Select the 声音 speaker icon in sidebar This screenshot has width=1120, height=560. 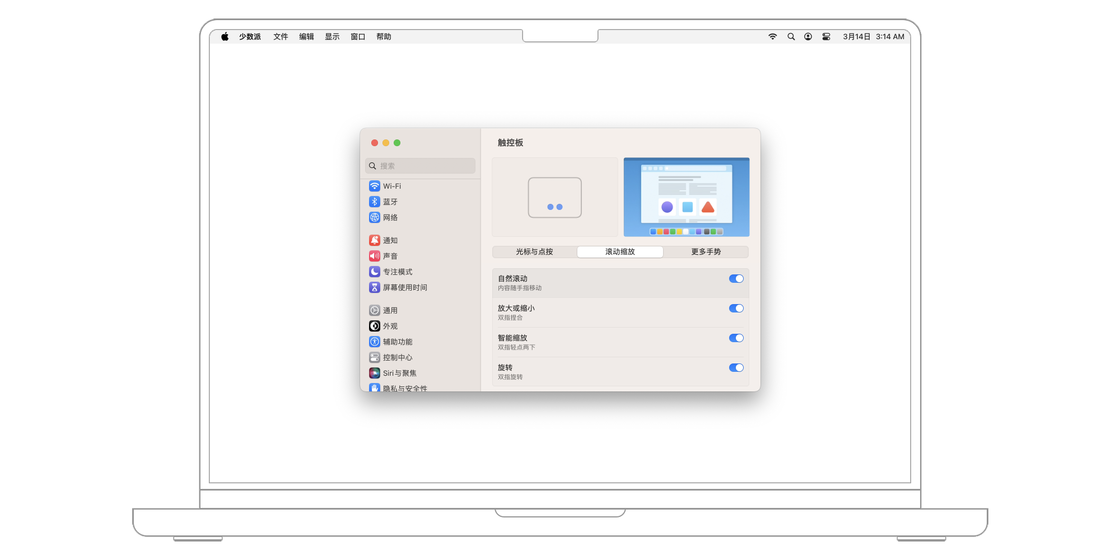tap(374, 256)
